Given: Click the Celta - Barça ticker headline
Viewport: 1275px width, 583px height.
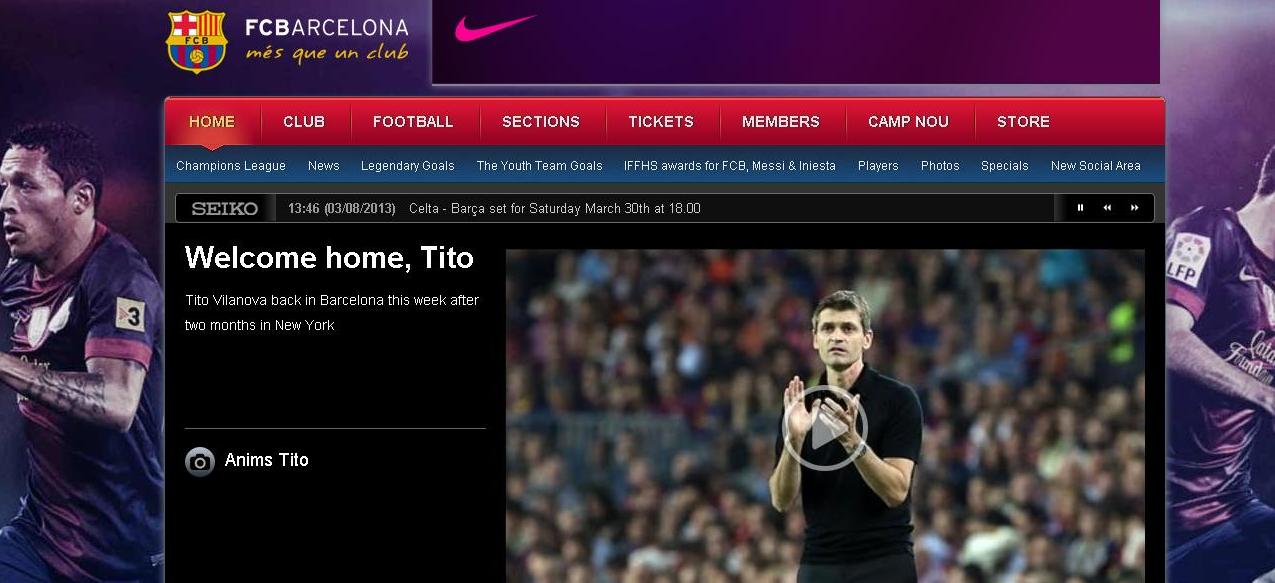Looking at the screenshot, I should point(554,209).
